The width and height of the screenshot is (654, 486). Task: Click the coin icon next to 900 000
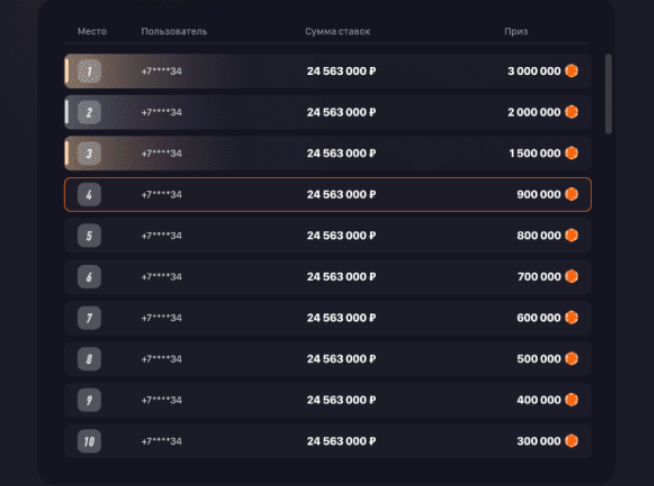click(571, 194)
